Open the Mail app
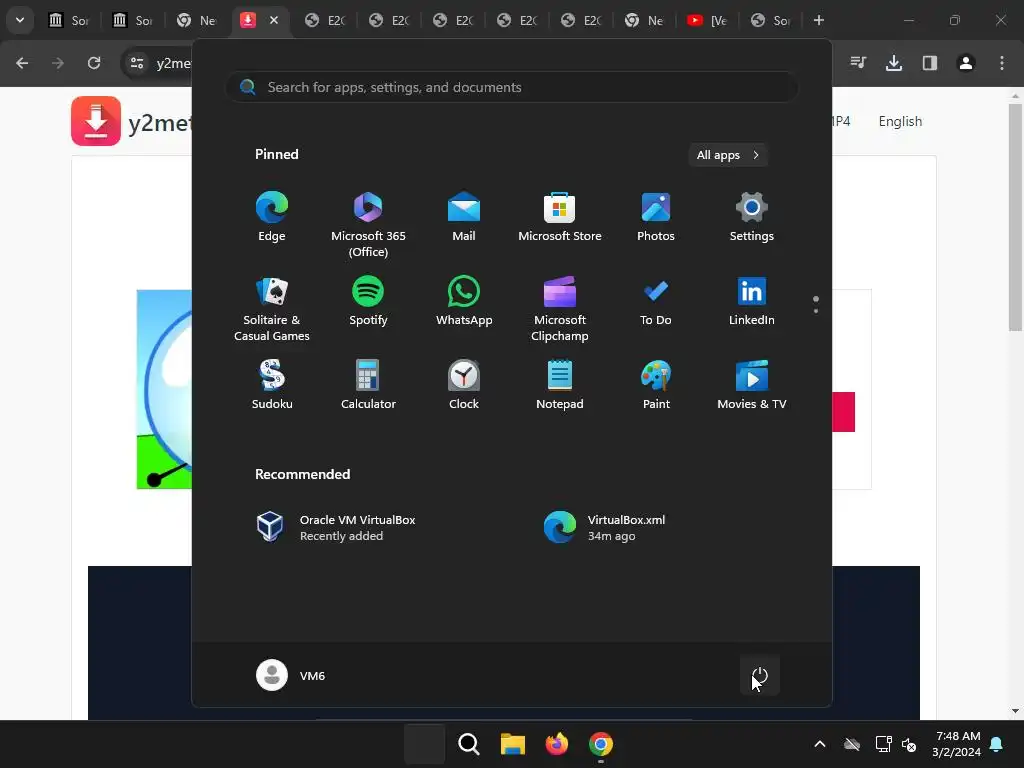 464,217
